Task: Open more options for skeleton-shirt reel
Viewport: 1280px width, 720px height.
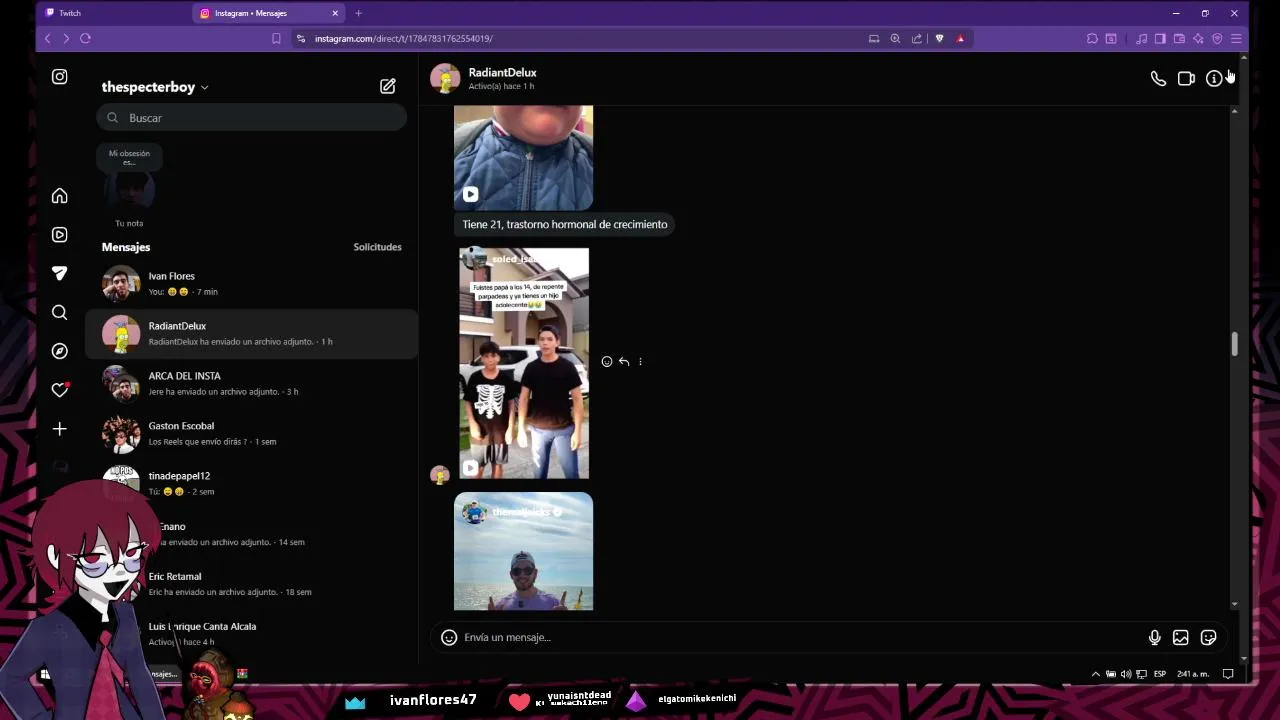Action: (x=640, y=362)
